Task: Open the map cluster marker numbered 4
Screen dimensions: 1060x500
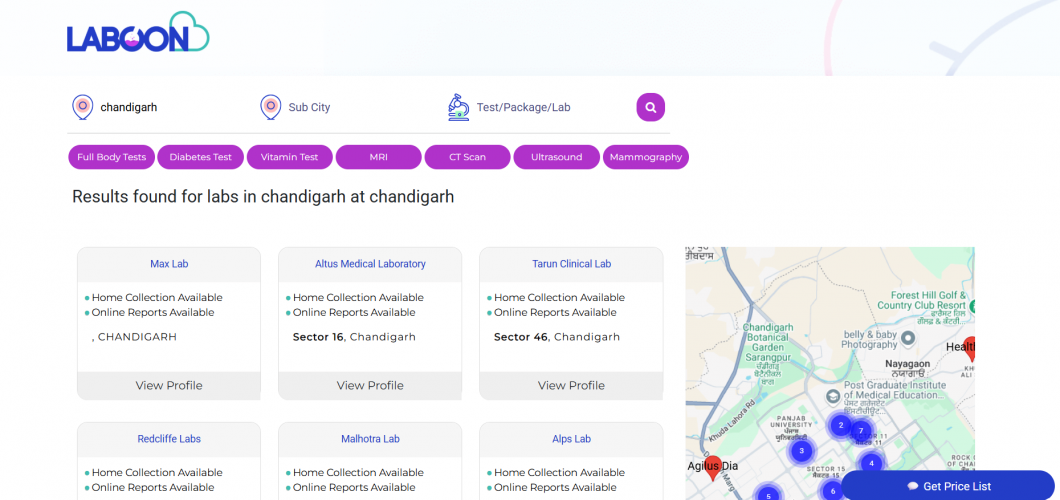Action: (x=872, y=463)
